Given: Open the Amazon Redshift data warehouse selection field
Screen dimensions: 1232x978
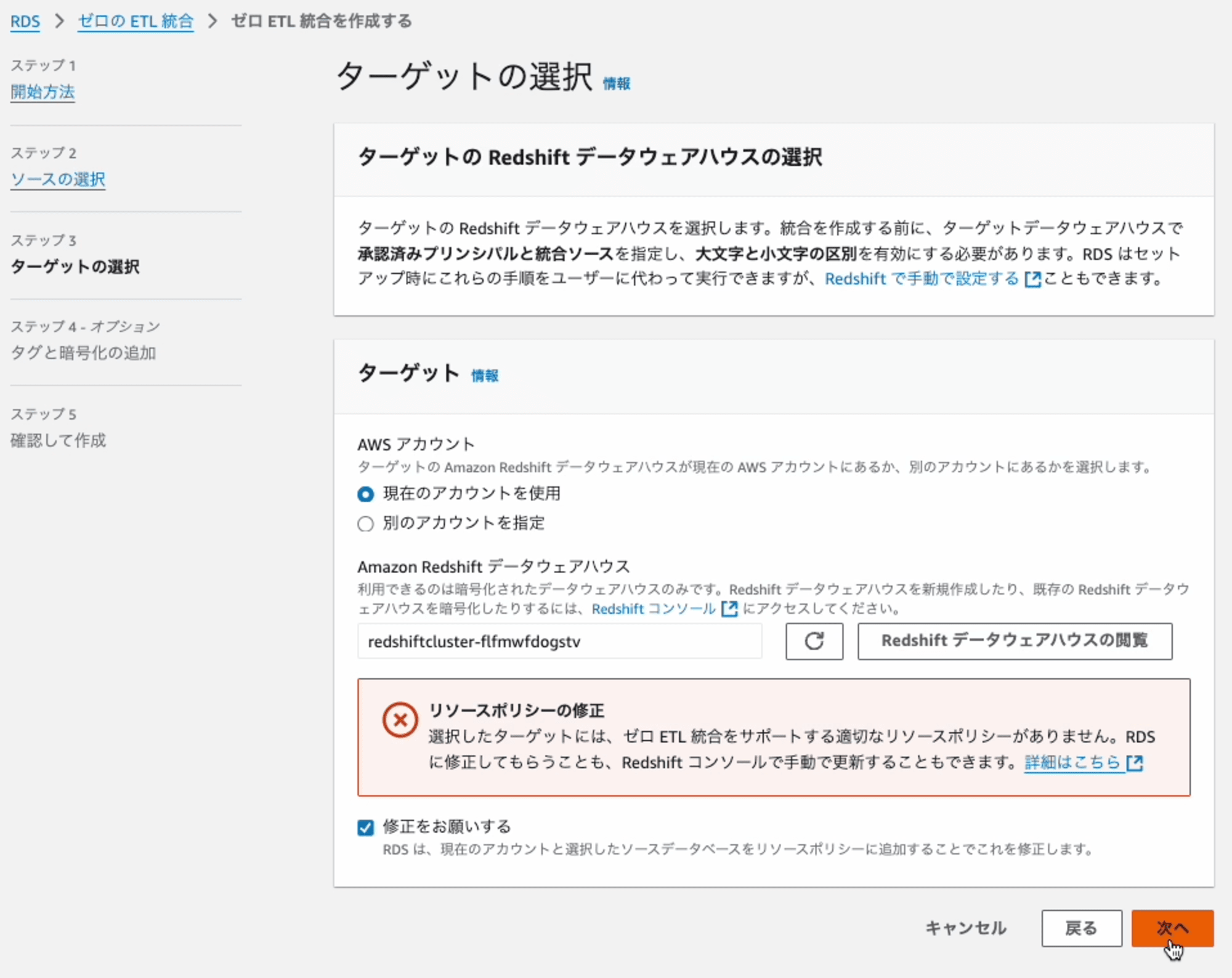Looking at the screenshot, I should pos(559,642).
